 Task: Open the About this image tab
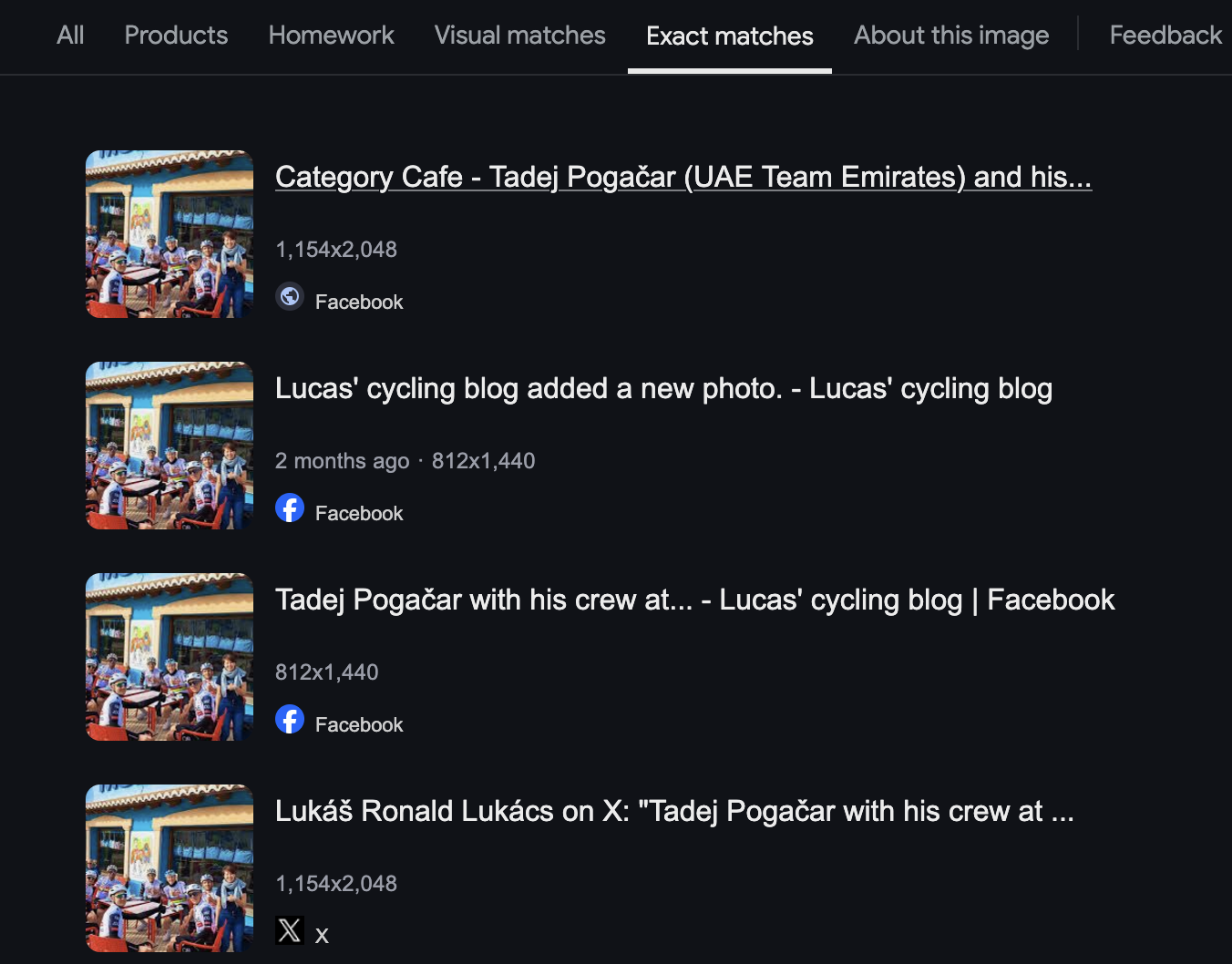click(x=951, y=36)
